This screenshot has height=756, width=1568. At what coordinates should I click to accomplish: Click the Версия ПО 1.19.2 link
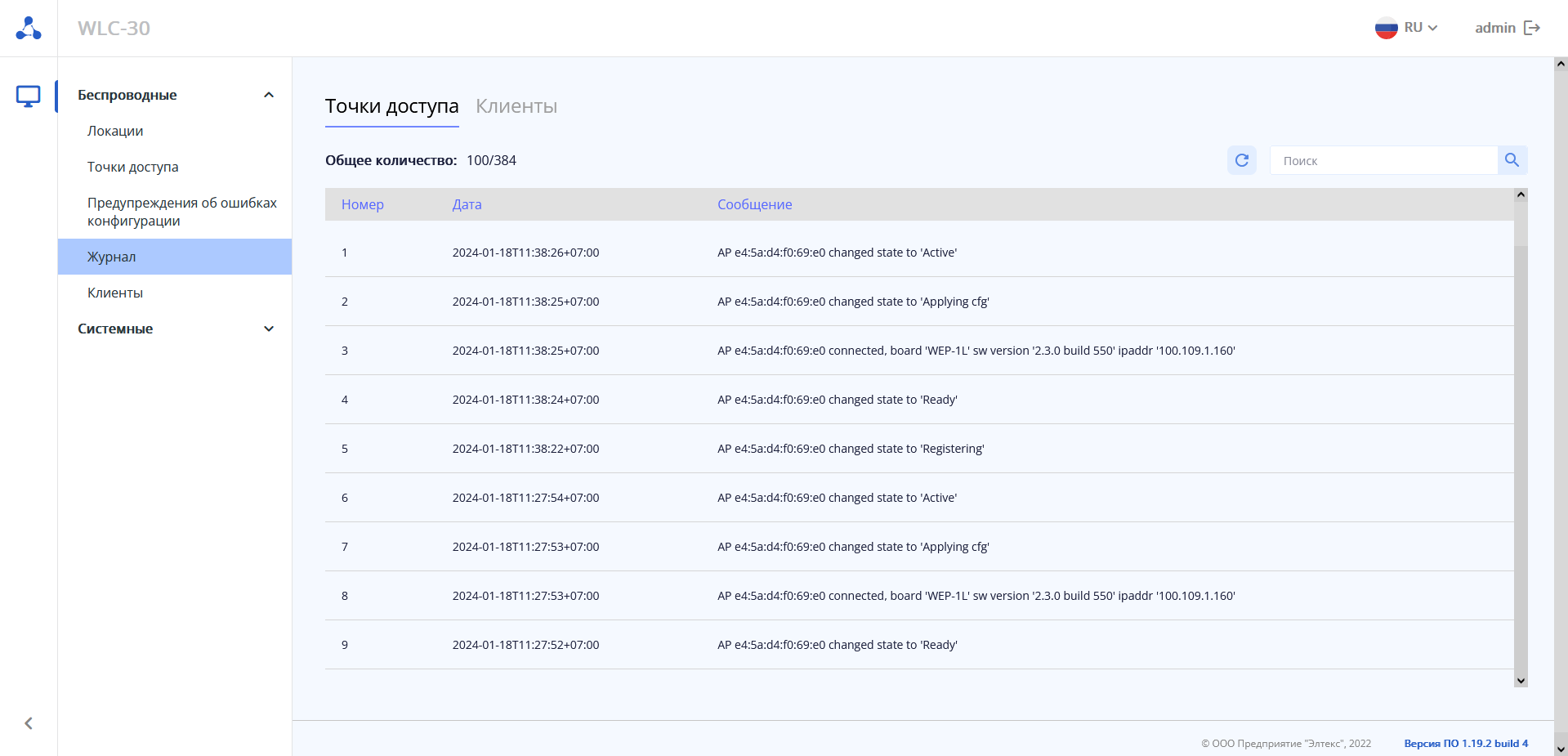click(x=1465, y=743)
